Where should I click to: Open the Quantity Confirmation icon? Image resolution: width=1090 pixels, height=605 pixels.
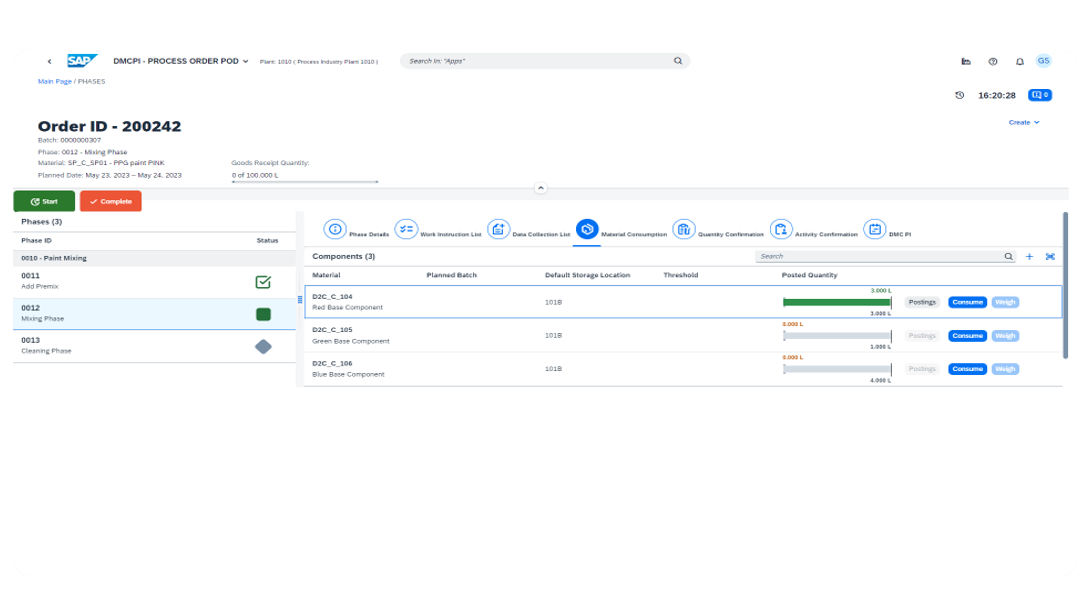pyautogui.click(x=684, y=229)
